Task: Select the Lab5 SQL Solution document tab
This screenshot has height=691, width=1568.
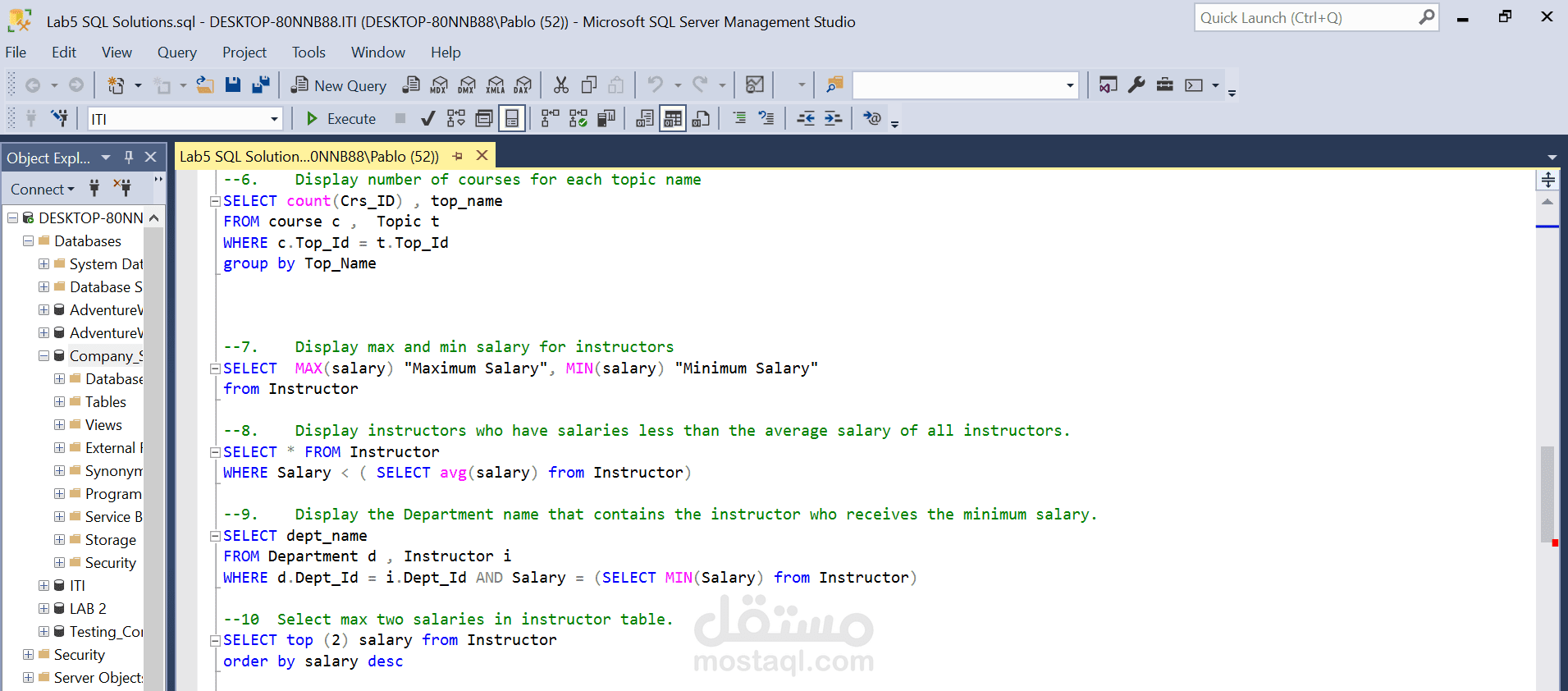Action: point(309,156)
